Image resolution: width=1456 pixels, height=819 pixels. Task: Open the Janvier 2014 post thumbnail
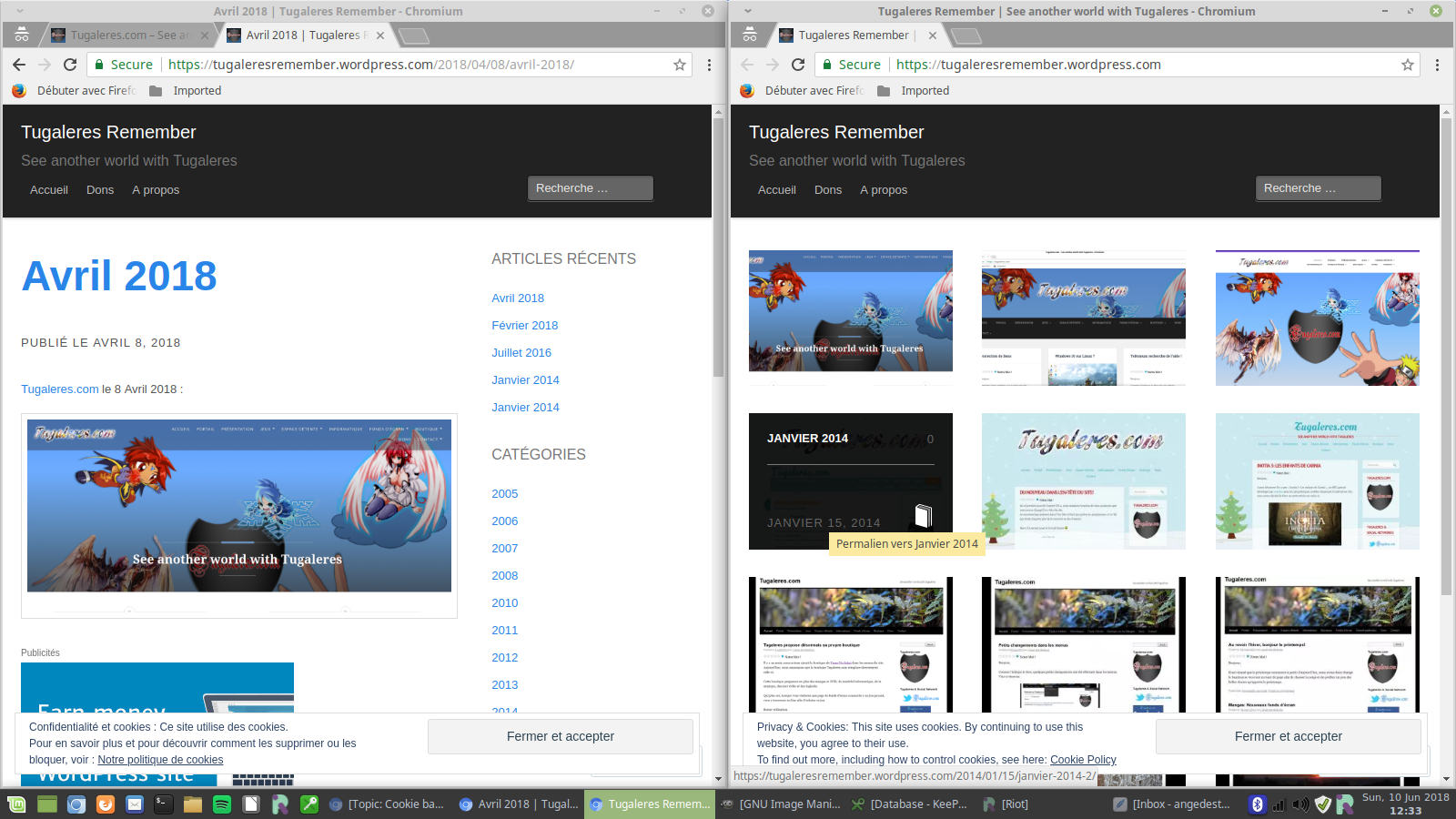(x=850, y=481)
